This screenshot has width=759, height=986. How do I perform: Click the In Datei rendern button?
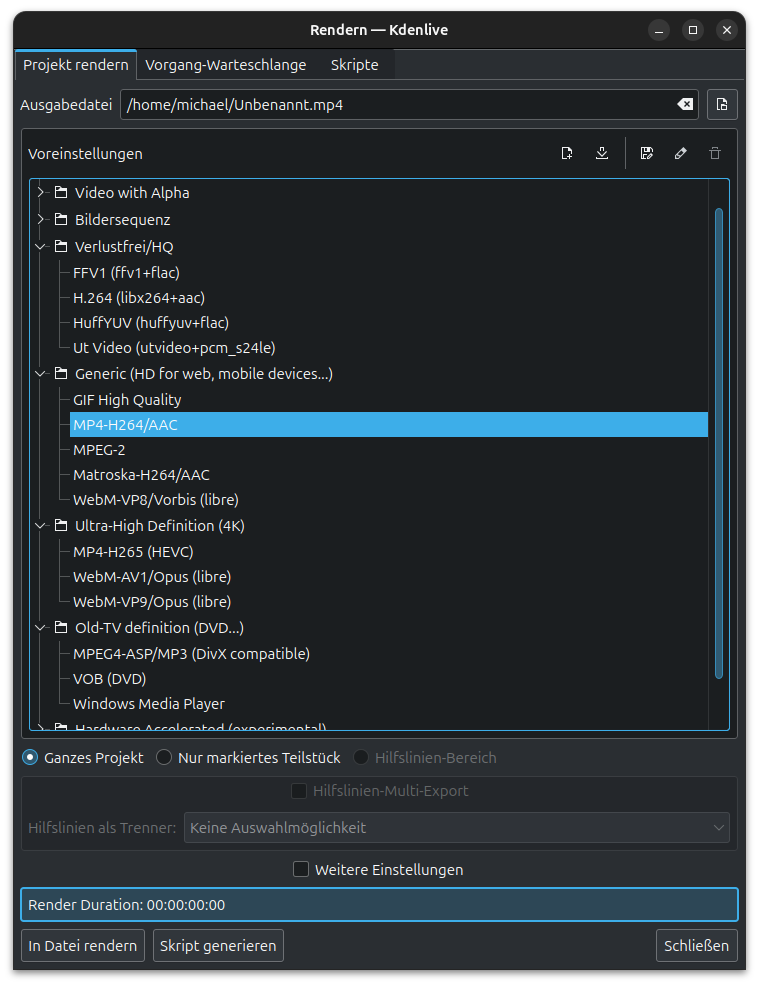pyautogui.click(x=83, y=946)
